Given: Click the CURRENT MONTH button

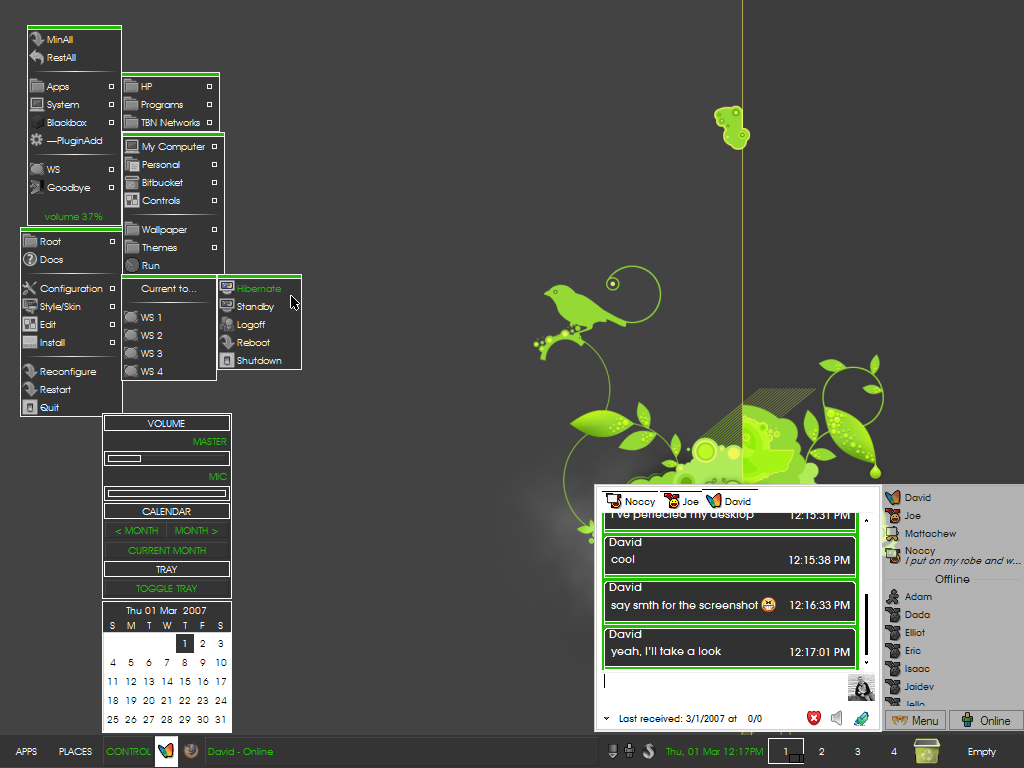Looking at the screenshot, I should [x=167, y=551].
